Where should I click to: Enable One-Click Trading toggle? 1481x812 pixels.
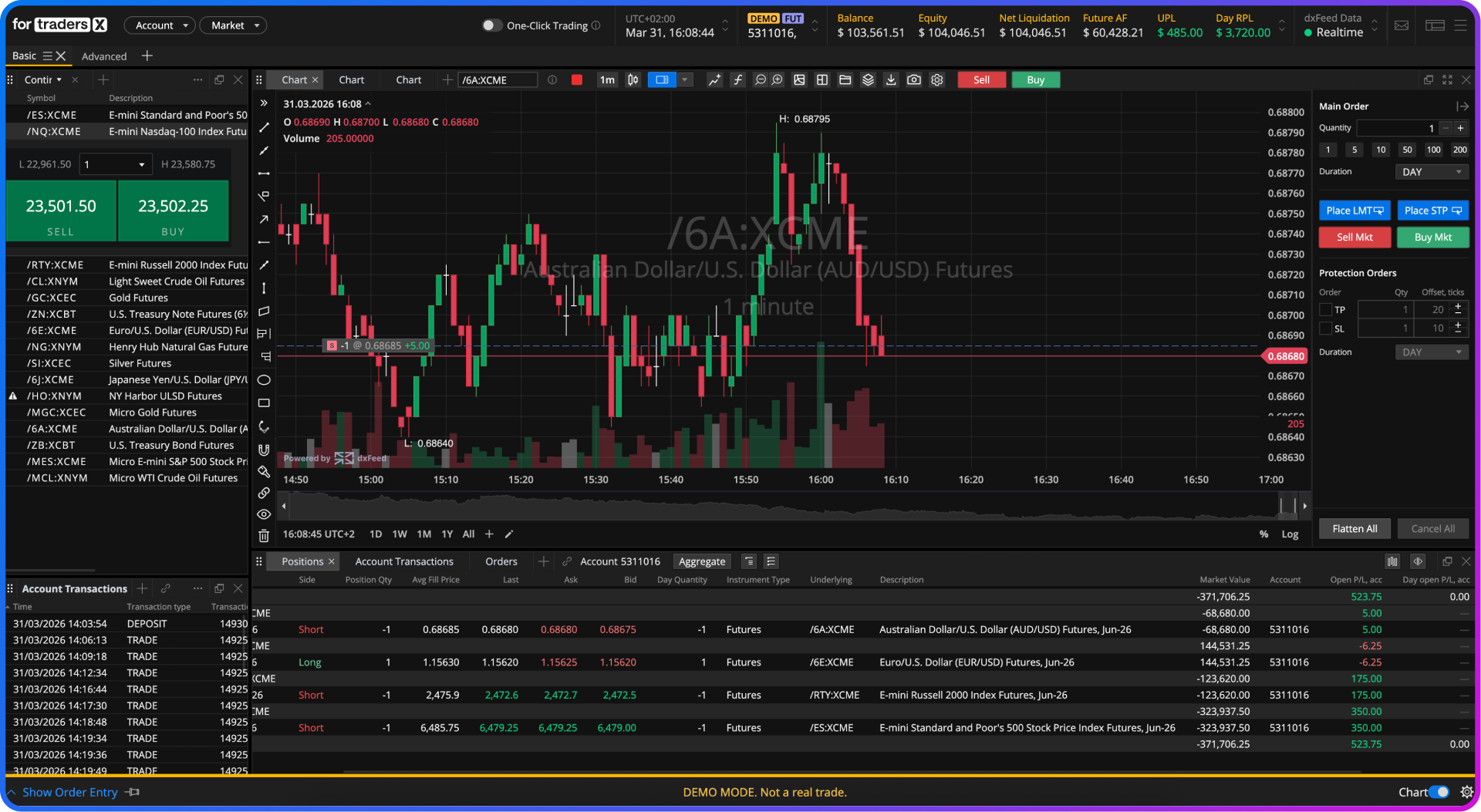click(x=491, y=25)
